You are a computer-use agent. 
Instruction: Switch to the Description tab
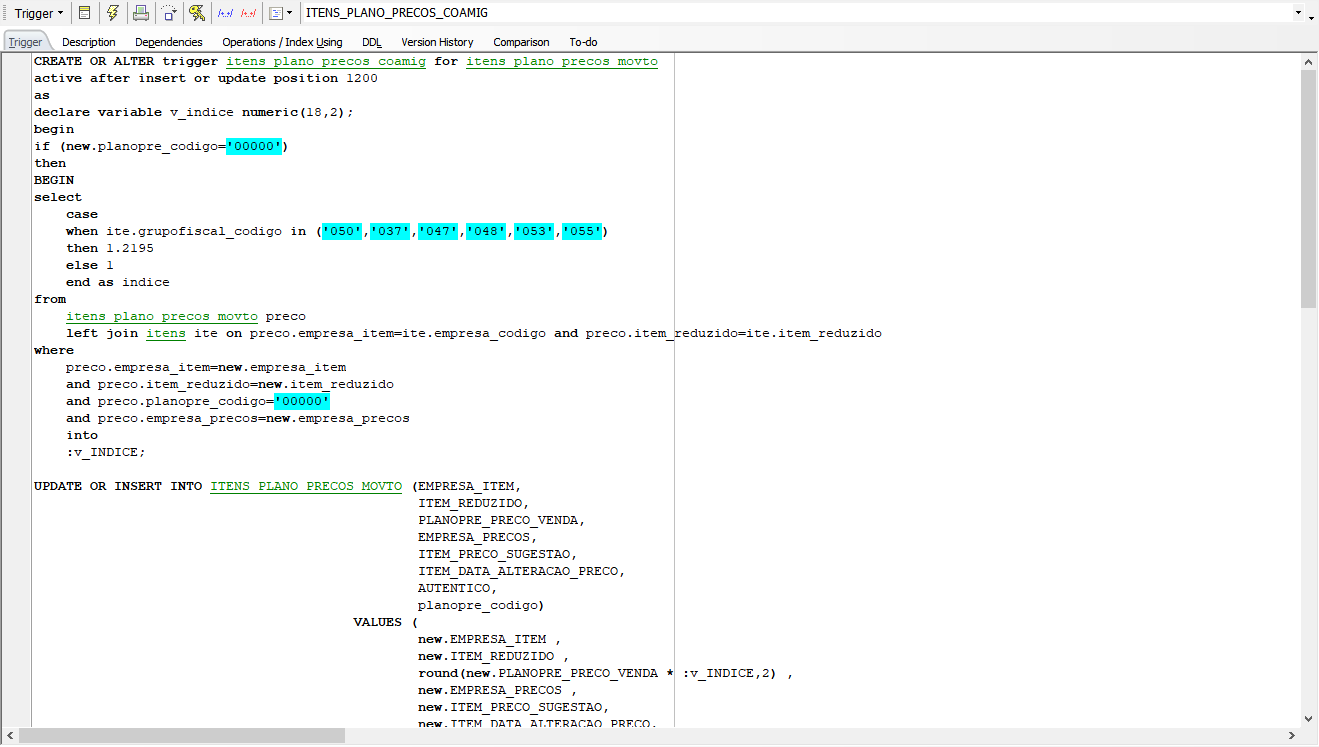click(x=89, y=42)
